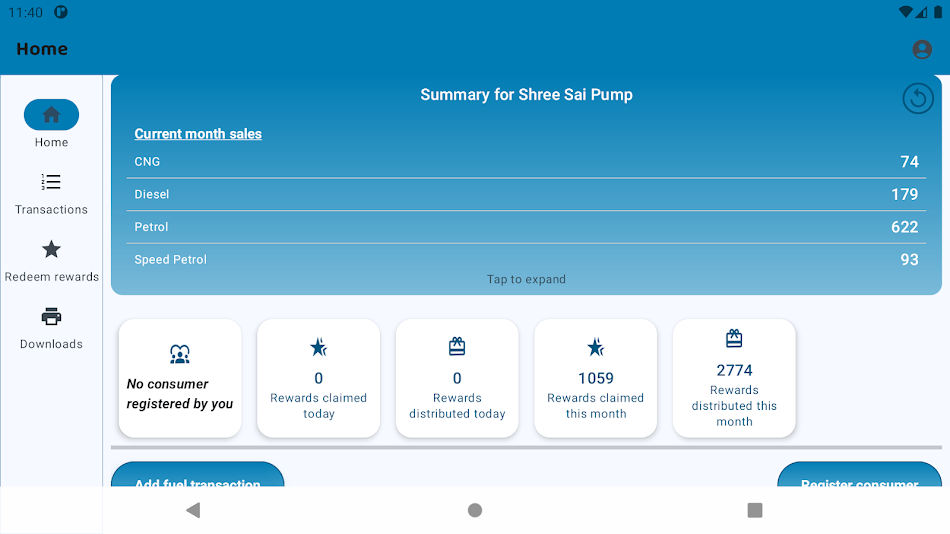Select the CNG sales row
This screenshot has width=950, height=534.
526,162
